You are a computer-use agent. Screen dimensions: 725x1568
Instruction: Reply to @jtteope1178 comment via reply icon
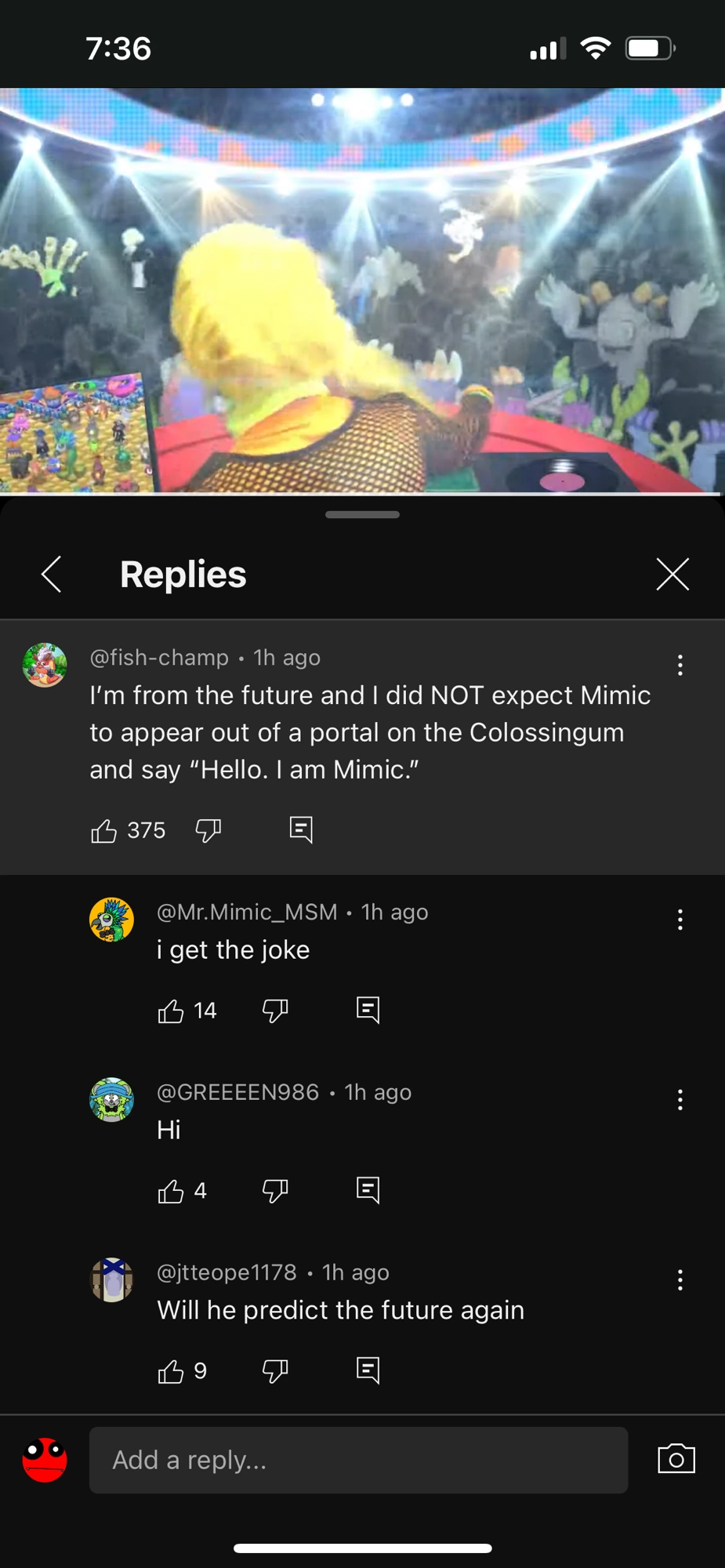coord(368,1370)
